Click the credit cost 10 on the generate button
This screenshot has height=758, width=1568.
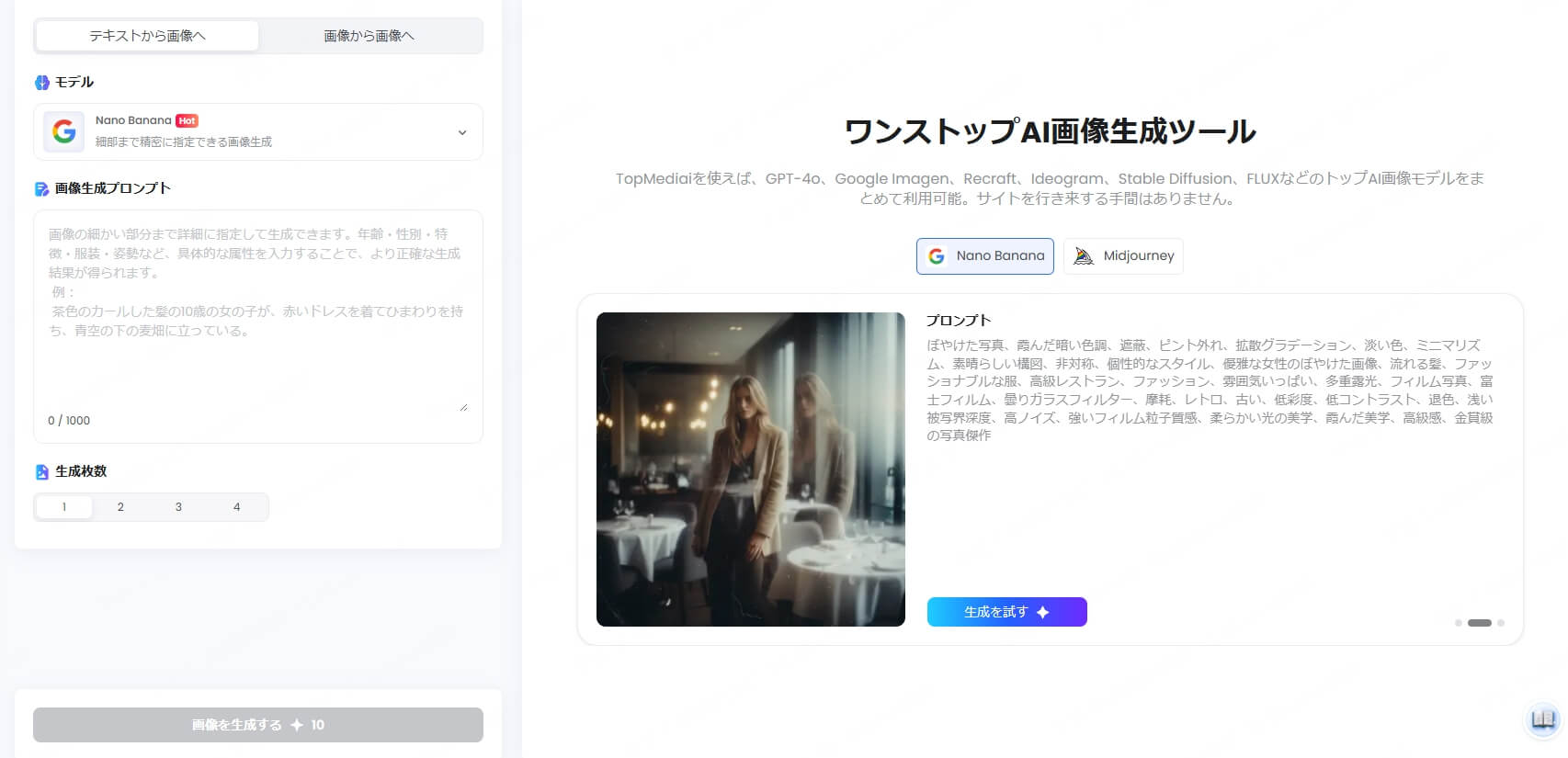[317, 725]
